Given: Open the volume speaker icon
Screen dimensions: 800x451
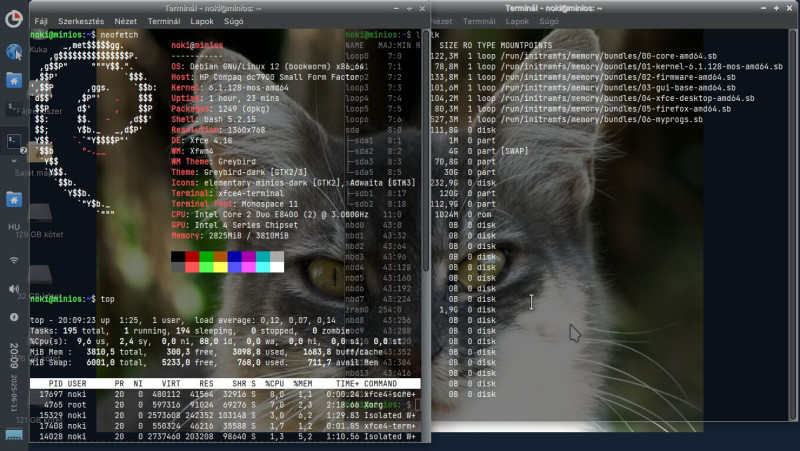Looking at the screenshot, I should click(x=14, y=289).
